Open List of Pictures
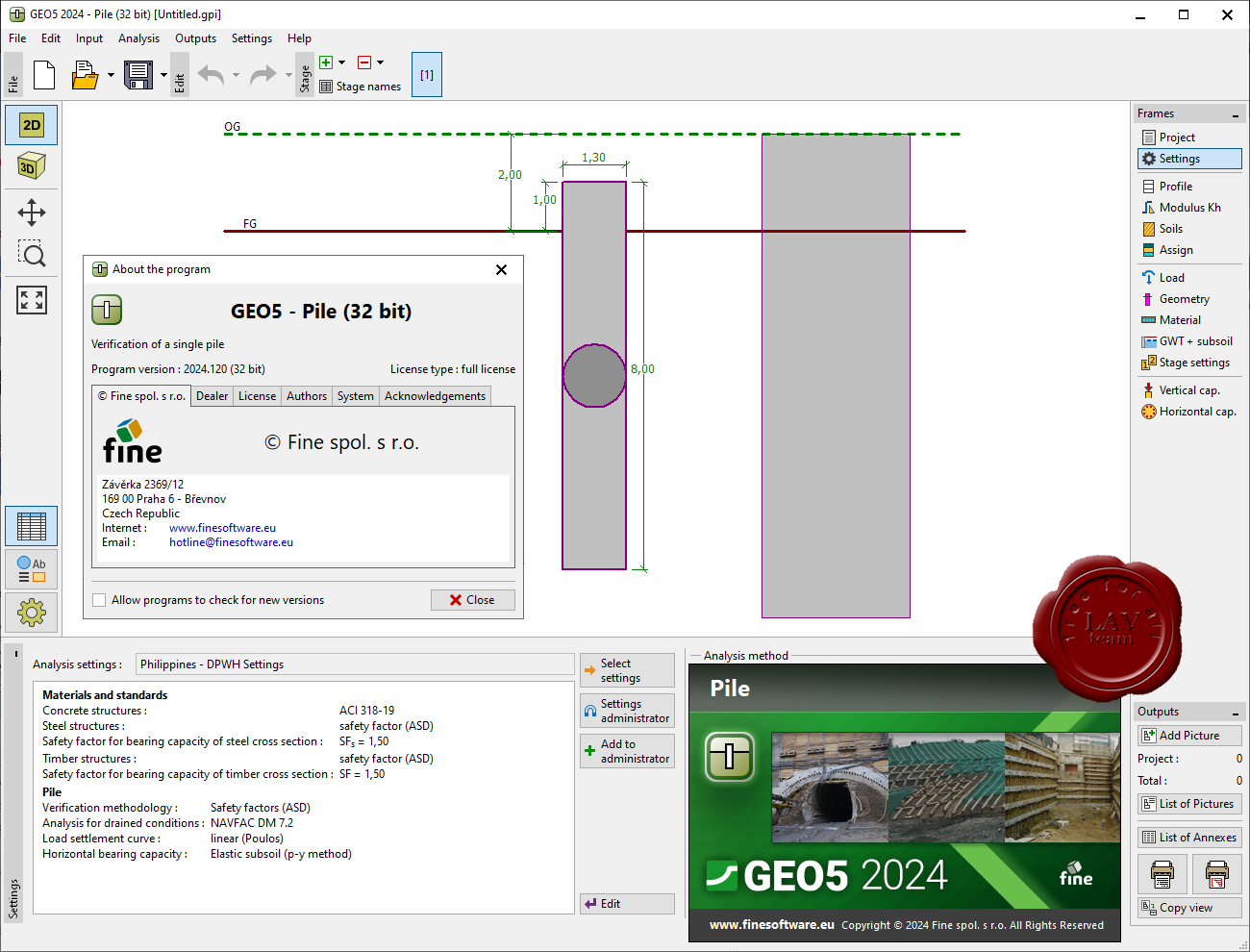 tap(1189, 804)
